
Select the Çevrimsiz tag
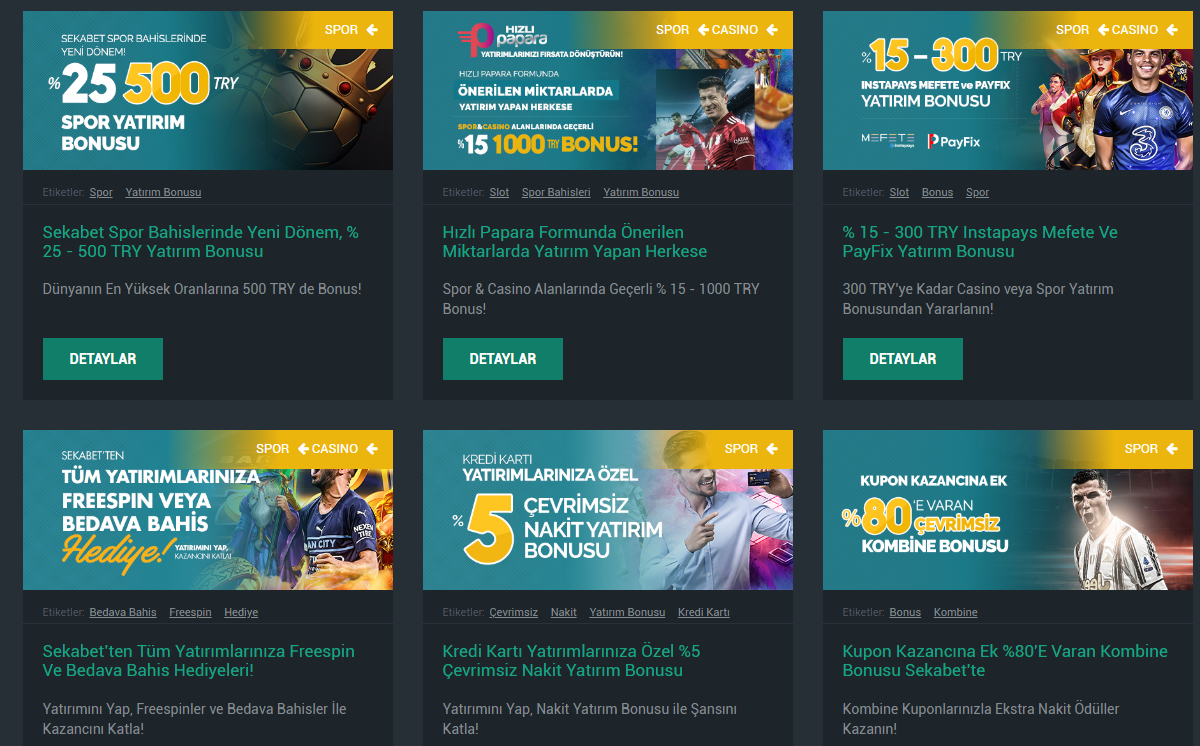[514, 612]
